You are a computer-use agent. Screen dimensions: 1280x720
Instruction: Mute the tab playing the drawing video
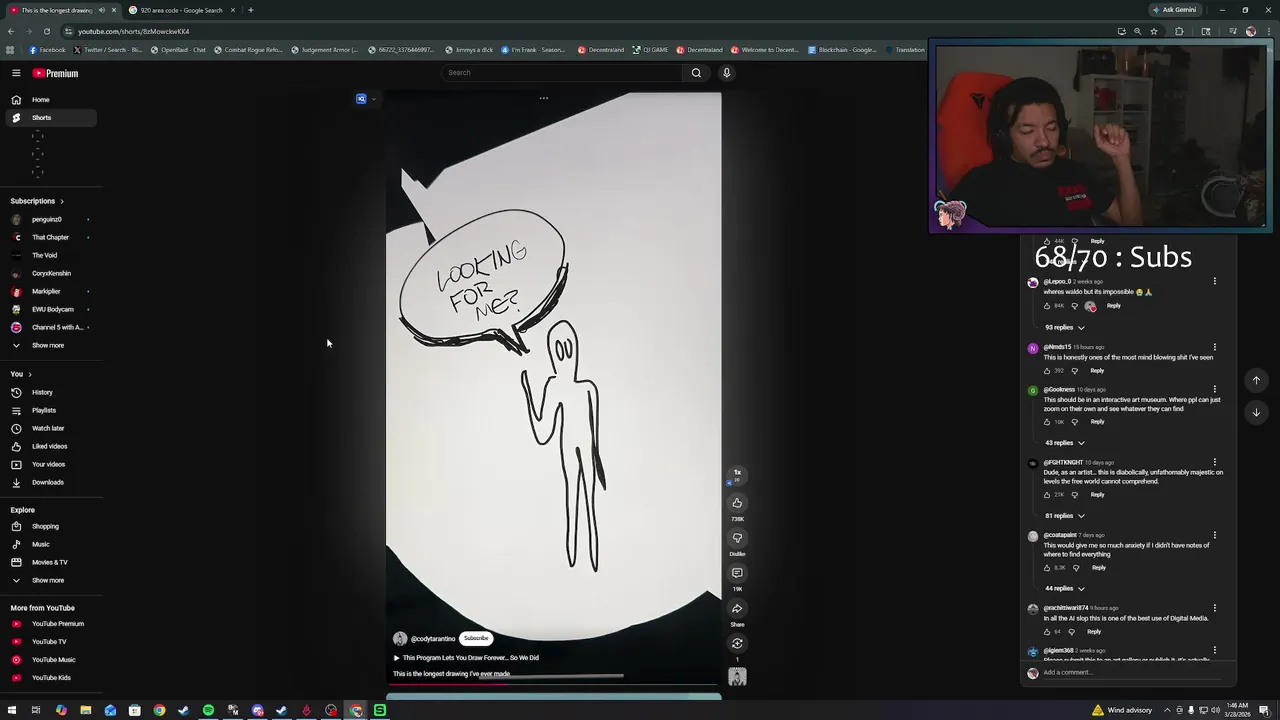click(x=101, y=10)
